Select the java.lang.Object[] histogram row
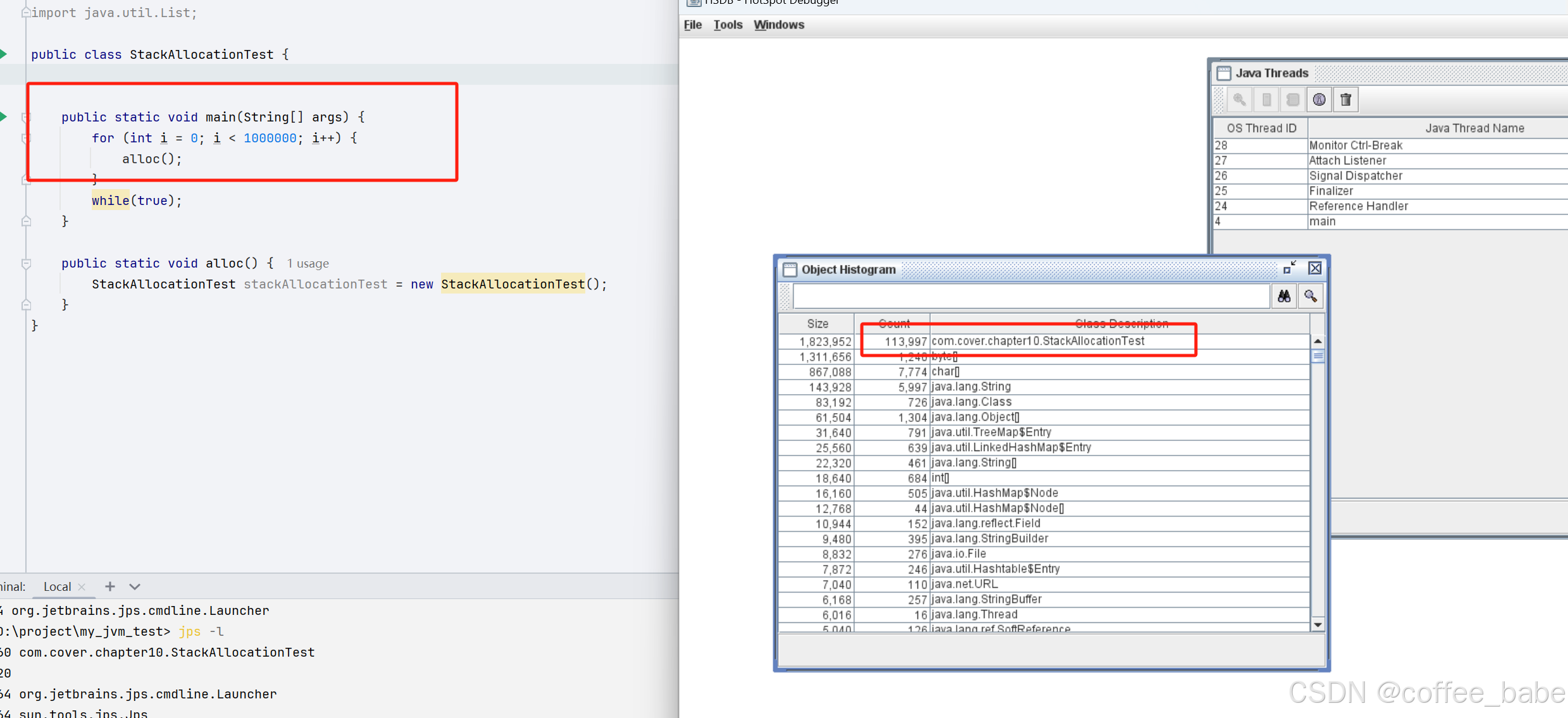Screen dimensions: 1568x718 1044,418
